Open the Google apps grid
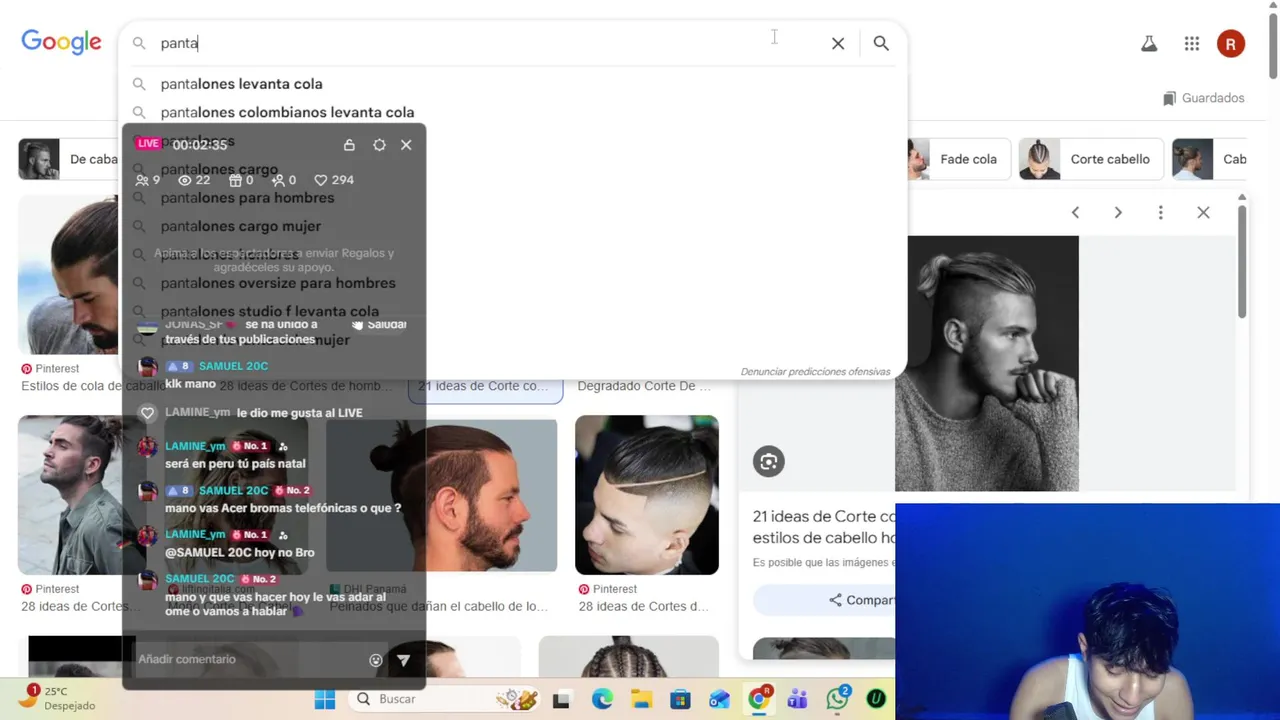 1191,43
